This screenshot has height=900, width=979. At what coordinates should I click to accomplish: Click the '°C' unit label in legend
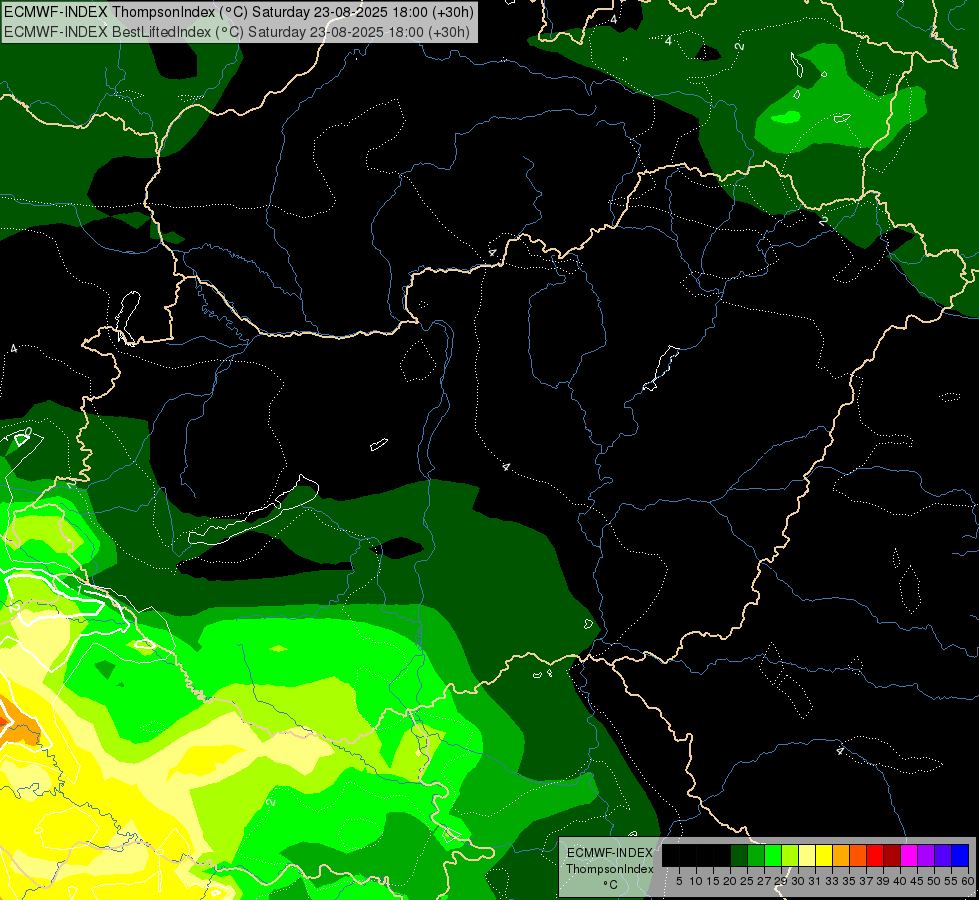coord(611,884)
